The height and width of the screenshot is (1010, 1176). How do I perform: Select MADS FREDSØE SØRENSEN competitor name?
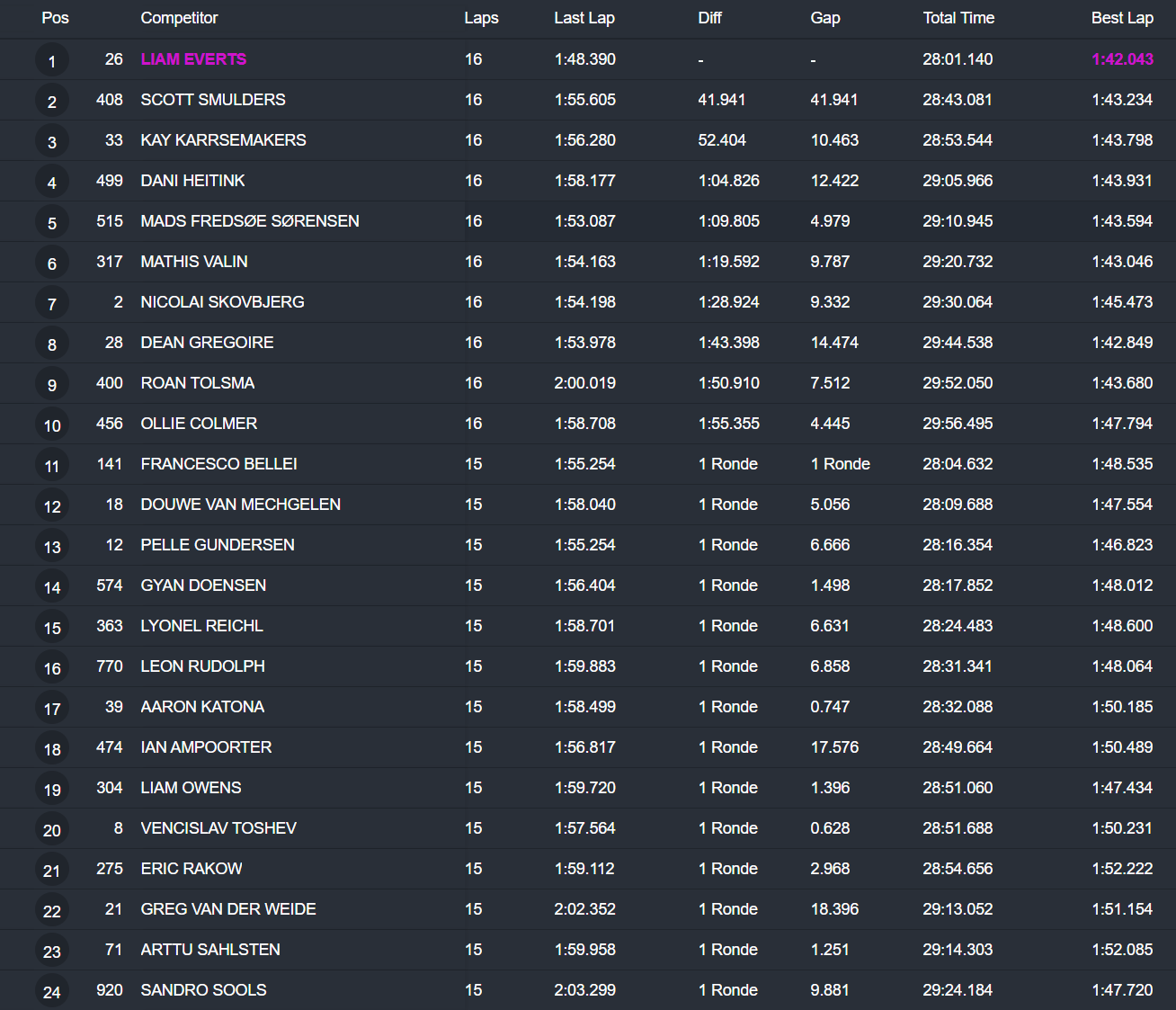pos(250,221)
